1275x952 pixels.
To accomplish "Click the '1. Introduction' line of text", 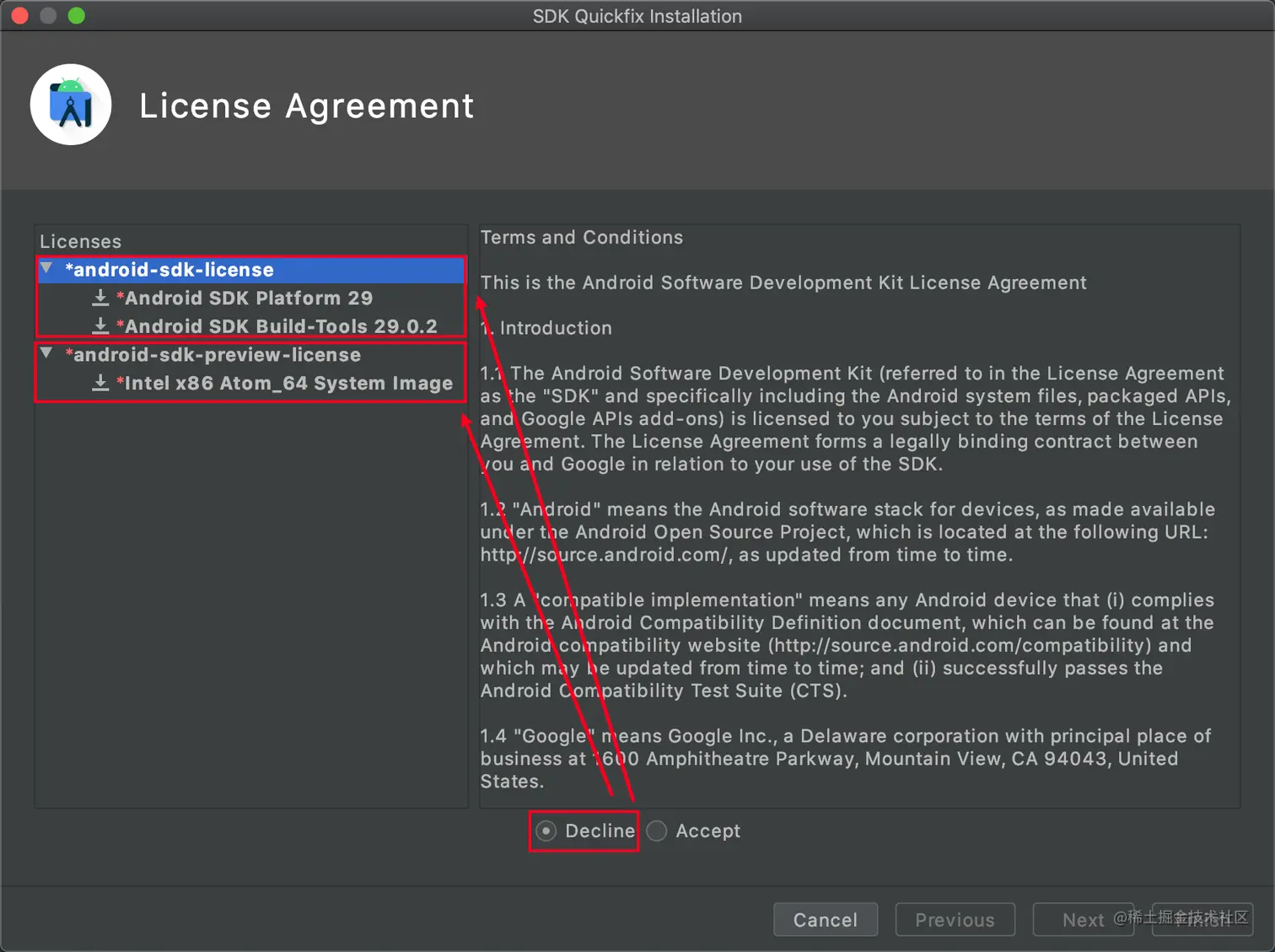I will 546,328.
